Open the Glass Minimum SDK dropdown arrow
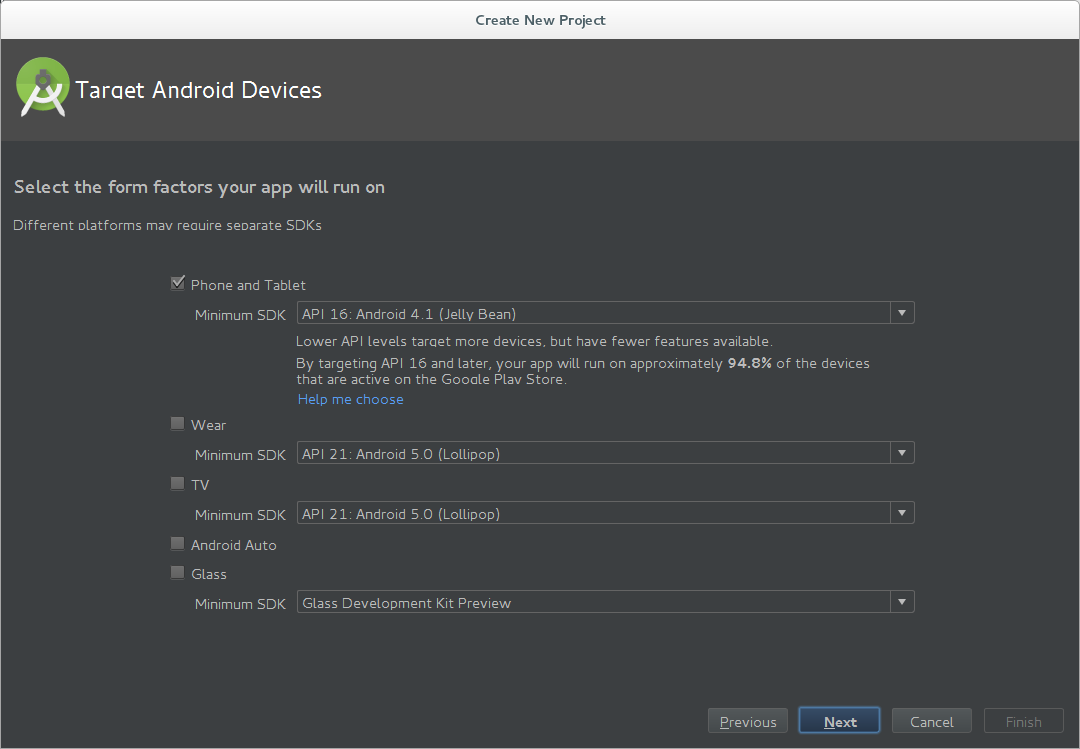The width and height of the screenshot is (1080, 749). 902,602
